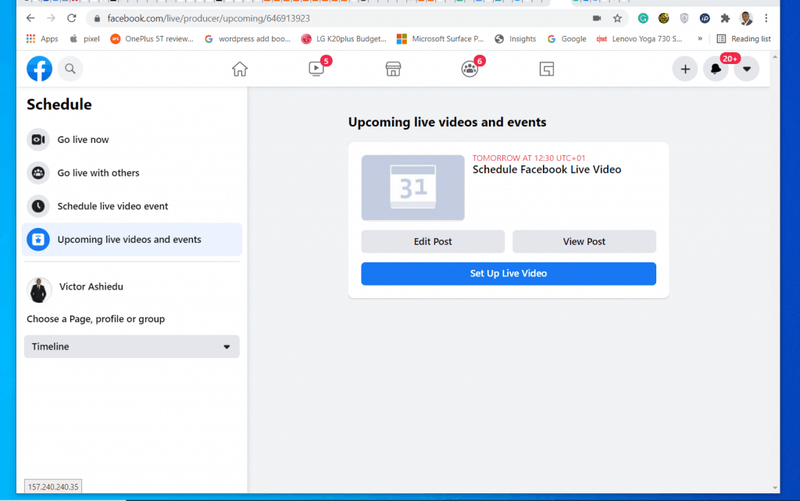Open the Marketplace storefront icon
The width and height of the screenshot is (800, 501).
point(393,69)
